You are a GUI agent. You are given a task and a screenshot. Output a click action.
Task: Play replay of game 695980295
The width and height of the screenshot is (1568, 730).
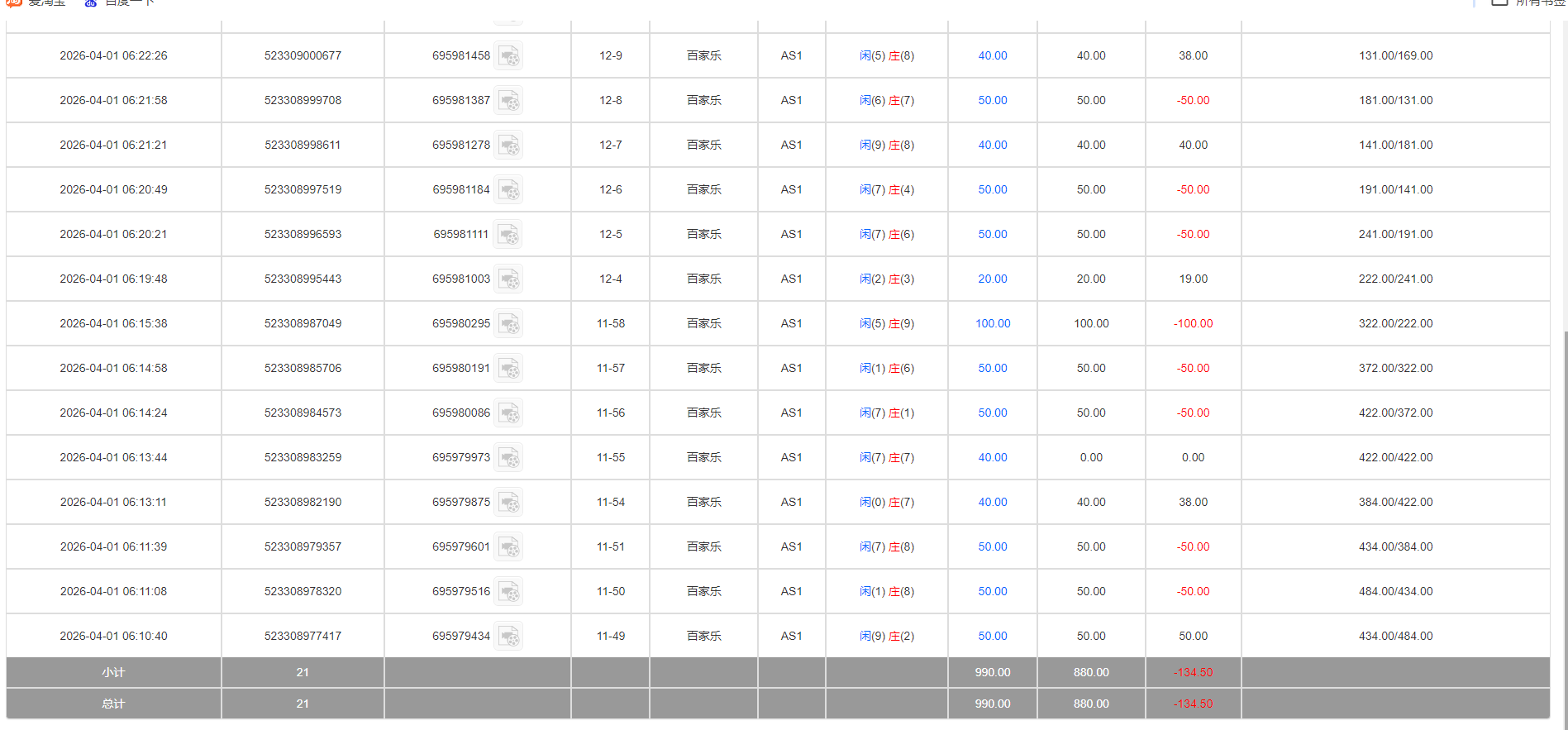(x=508, y=324)
